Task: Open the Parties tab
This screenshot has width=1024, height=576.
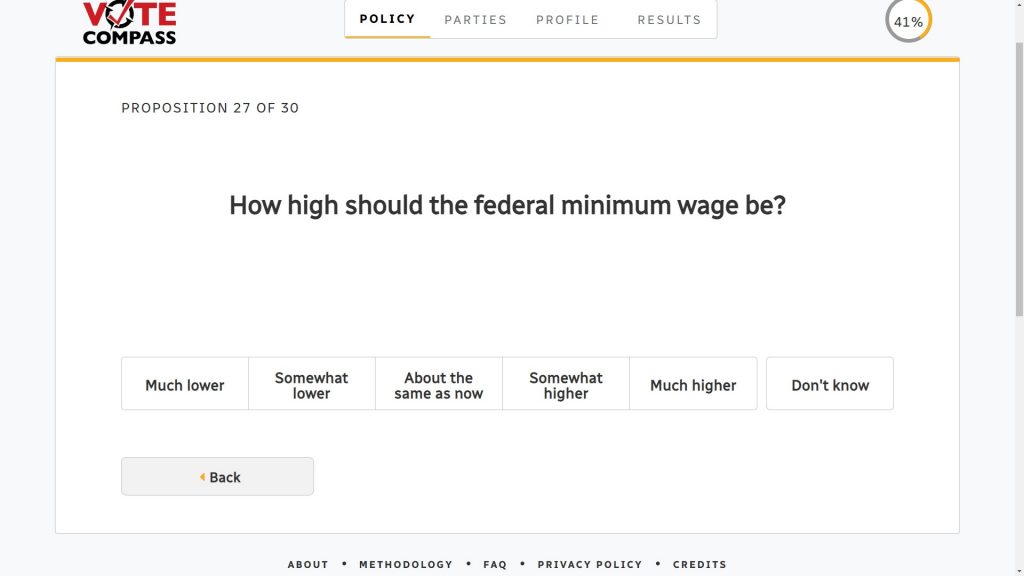Action: point(475,19)
